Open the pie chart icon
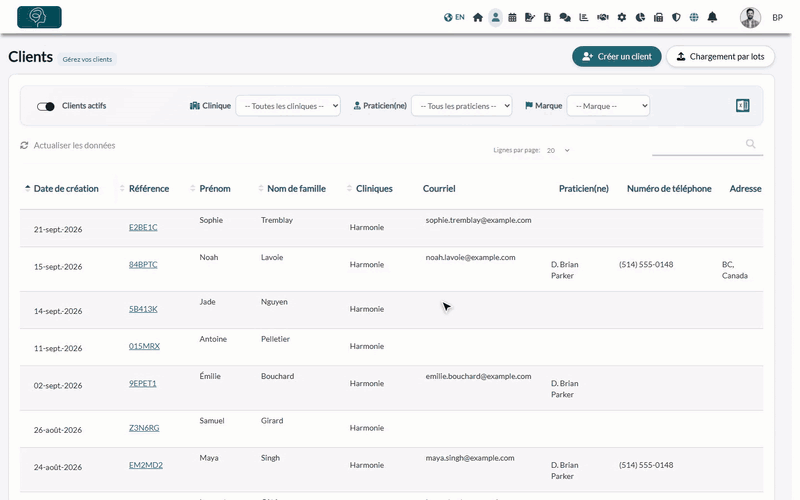The image size is (800, 500). click(640, 17)
